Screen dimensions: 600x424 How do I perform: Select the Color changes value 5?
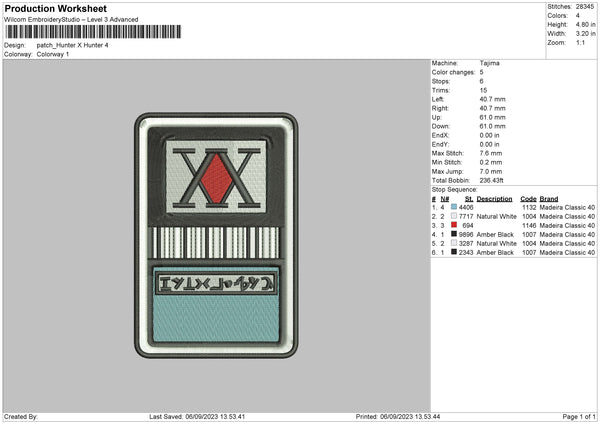coord(481,72)
